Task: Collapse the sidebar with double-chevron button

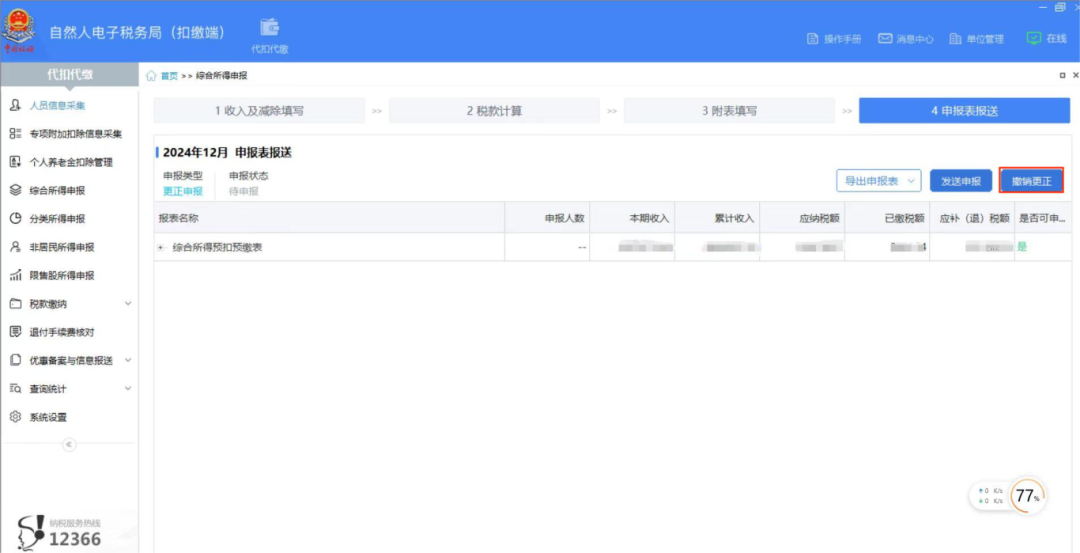Action: coord(69,444)
